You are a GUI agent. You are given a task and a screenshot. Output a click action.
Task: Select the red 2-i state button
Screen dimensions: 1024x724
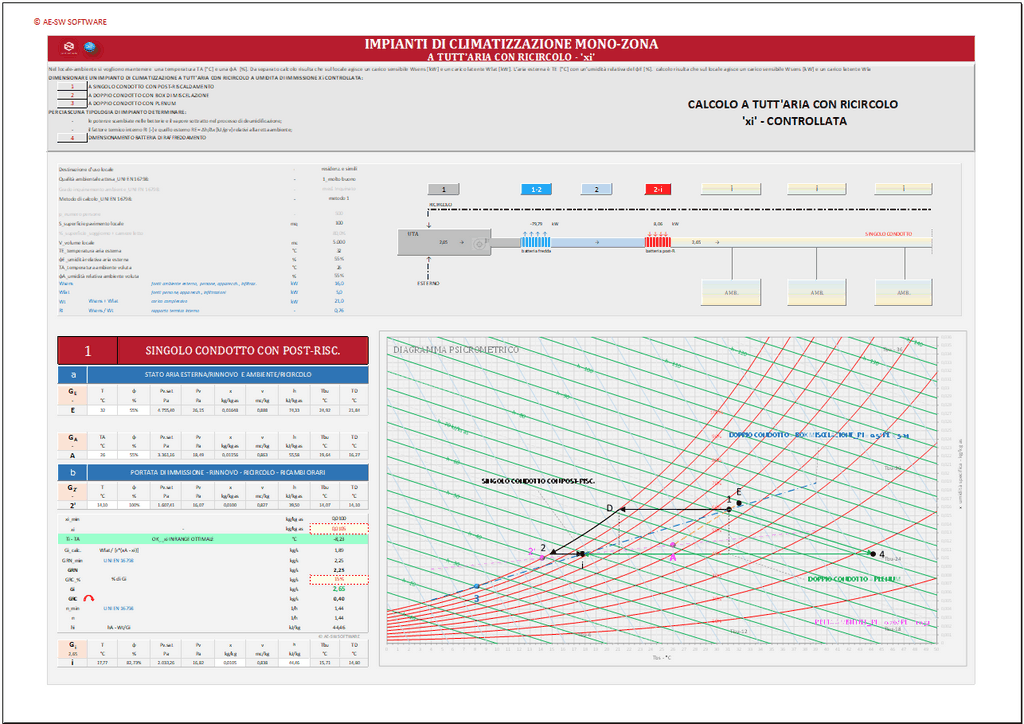pos(657,188)
